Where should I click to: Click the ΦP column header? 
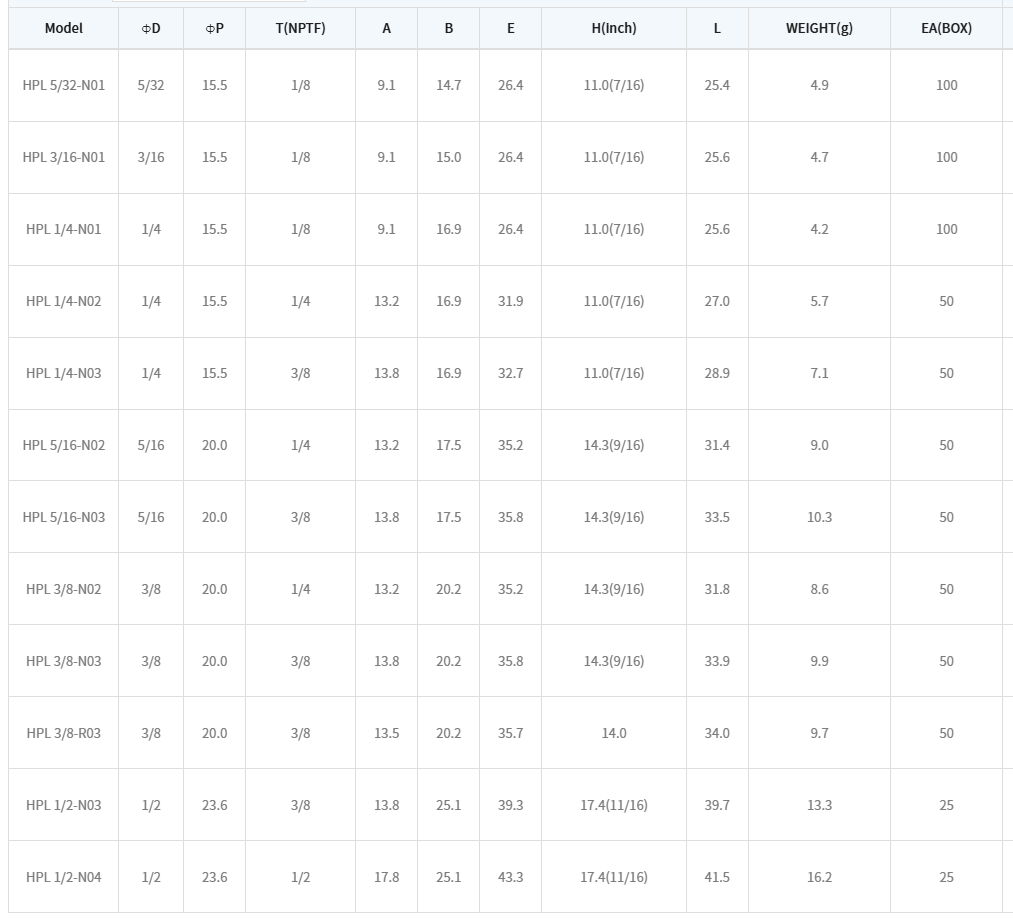[x=214, y=28]
